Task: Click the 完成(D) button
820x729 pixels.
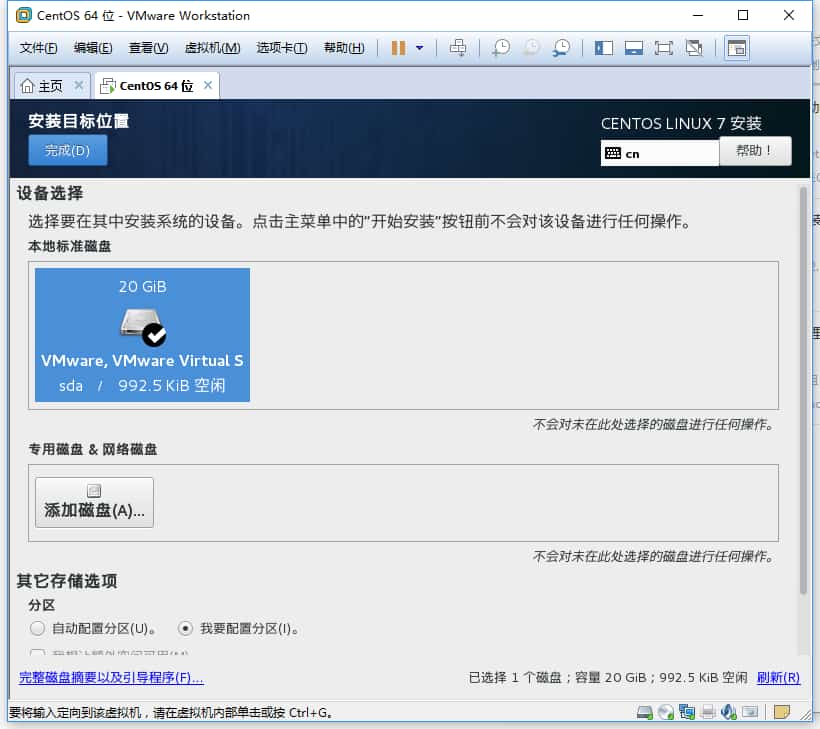Action: 68,151
